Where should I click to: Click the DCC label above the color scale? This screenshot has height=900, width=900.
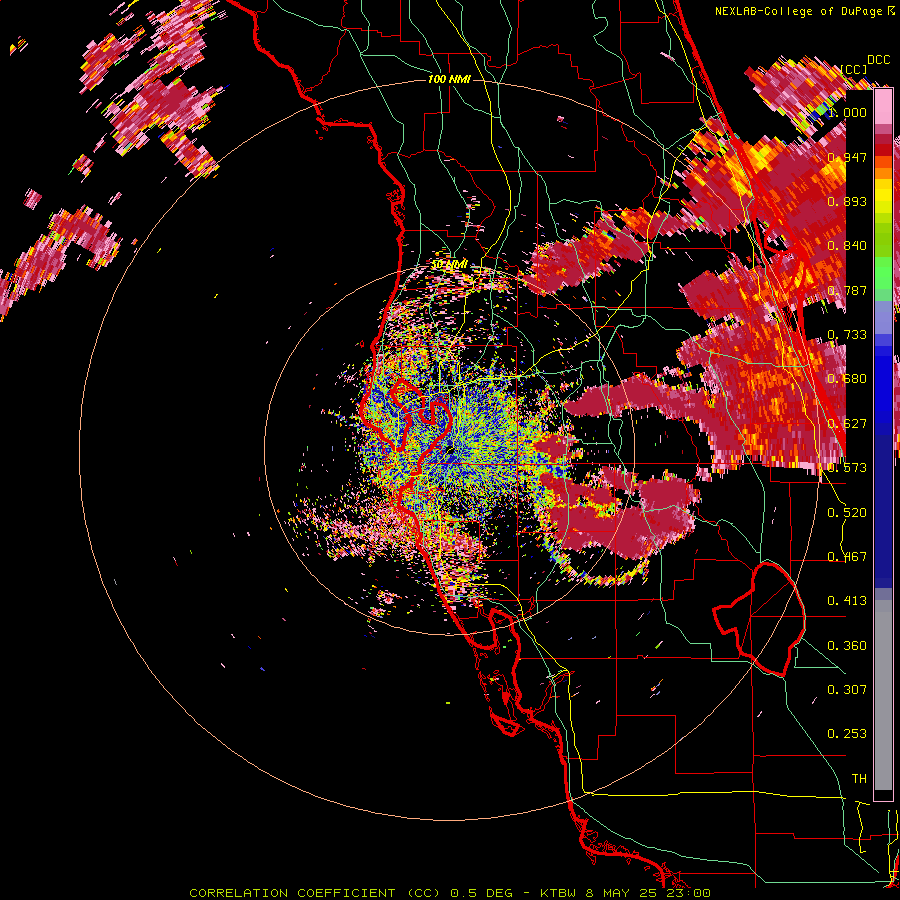878,60
